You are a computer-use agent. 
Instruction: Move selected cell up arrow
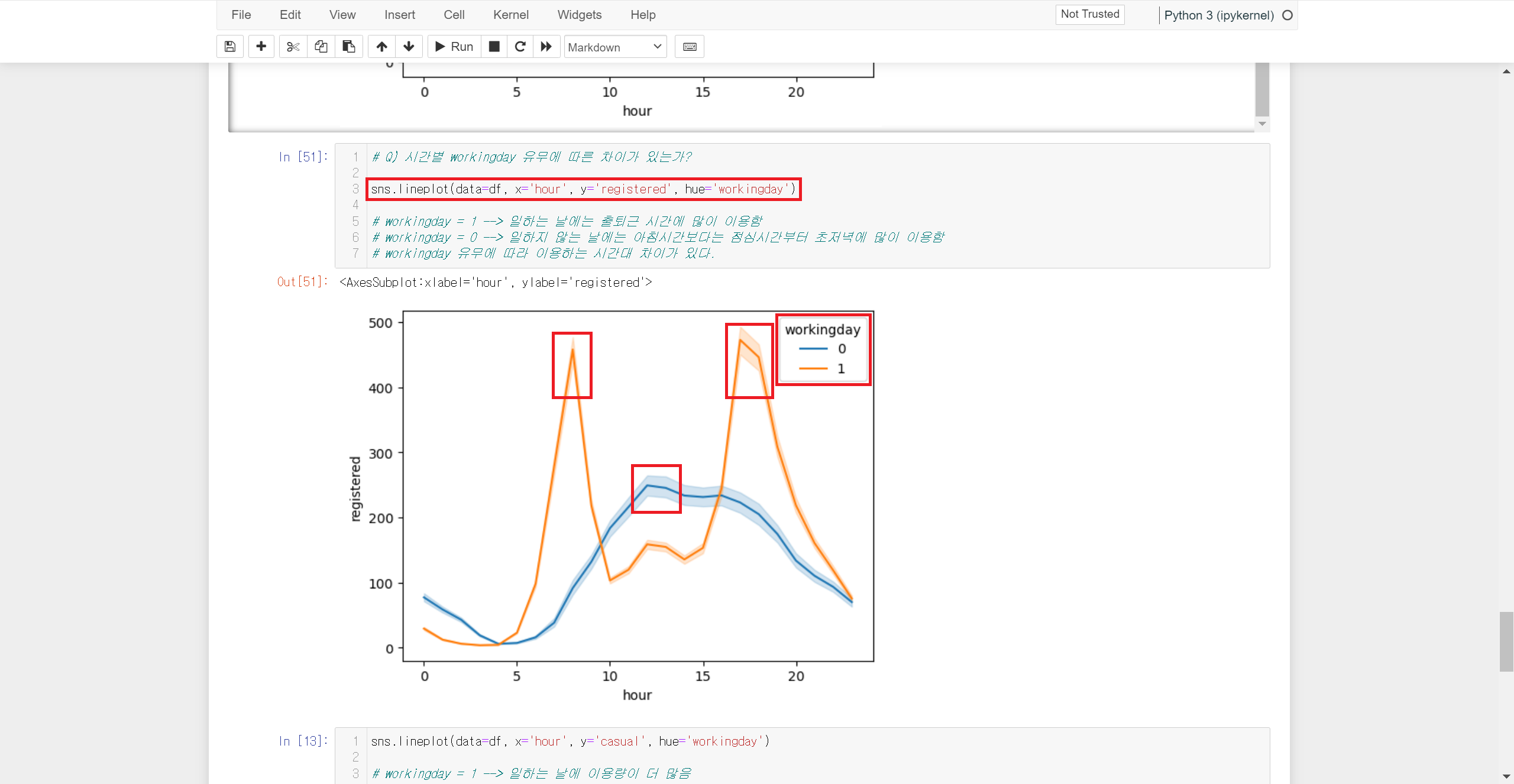point(382,47)
